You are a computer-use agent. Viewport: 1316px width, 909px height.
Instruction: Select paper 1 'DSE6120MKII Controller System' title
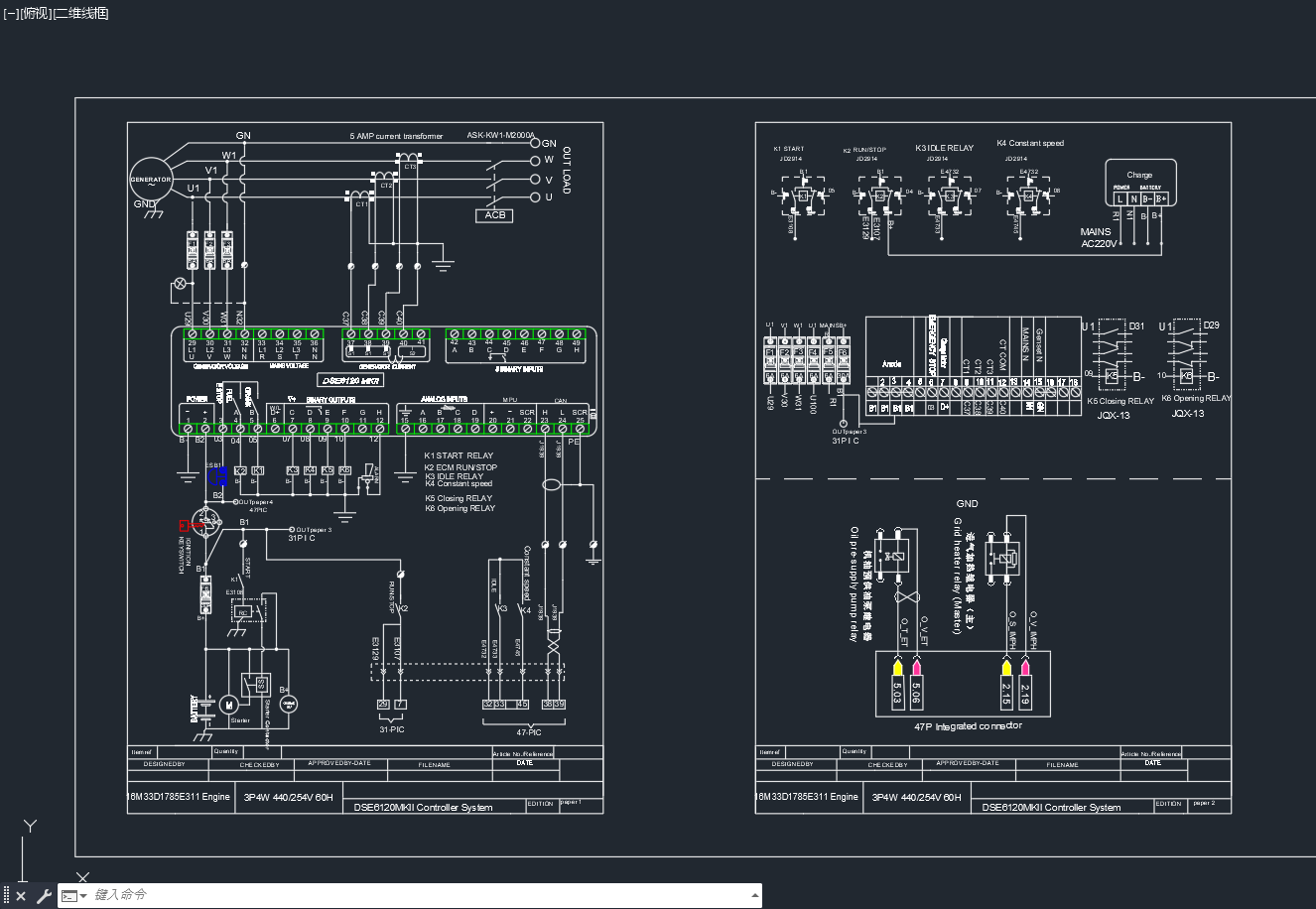(x=424, y=807)
